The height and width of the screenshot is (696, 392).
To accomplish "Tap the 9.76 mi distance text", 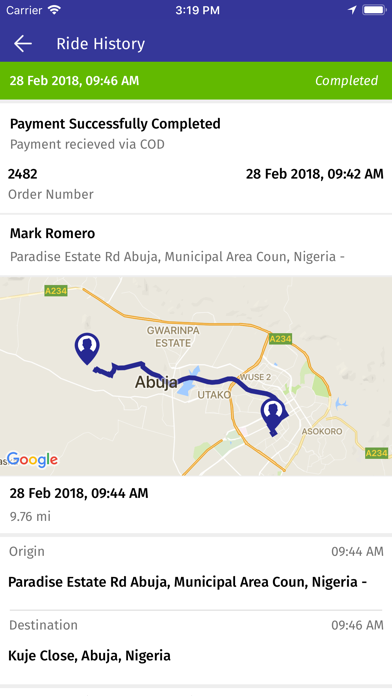I will pos(30,516).
